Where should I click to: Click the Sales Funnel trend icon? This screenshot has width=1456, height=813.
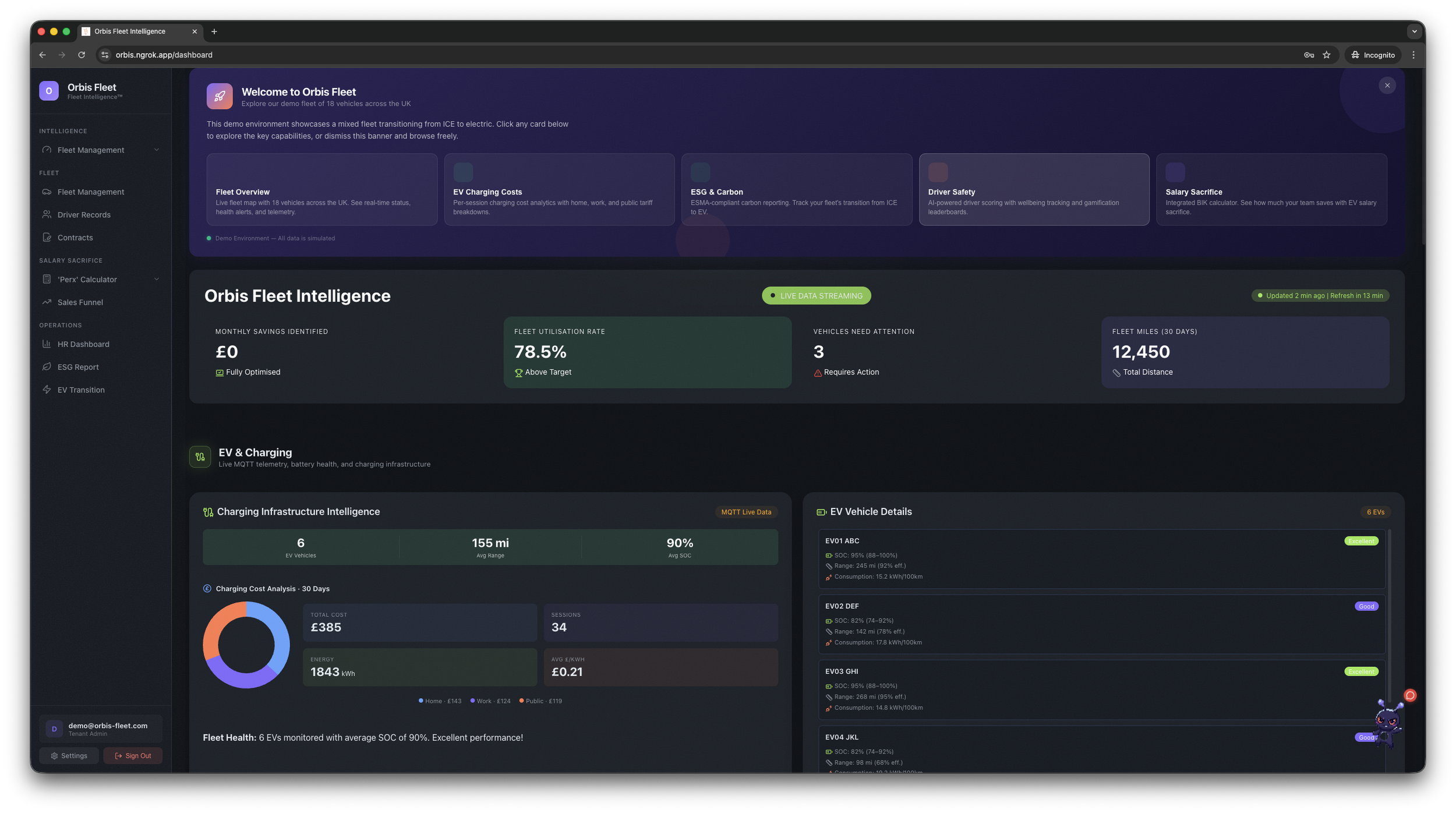coord(48,302)
